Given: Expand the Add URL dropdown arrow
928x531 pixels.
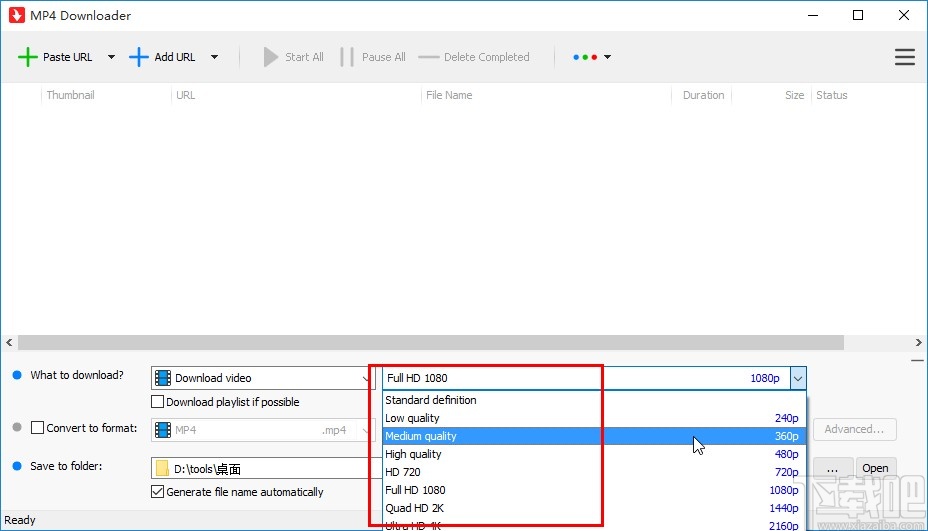Looking at the screenshot, I should tap(214, 57).
